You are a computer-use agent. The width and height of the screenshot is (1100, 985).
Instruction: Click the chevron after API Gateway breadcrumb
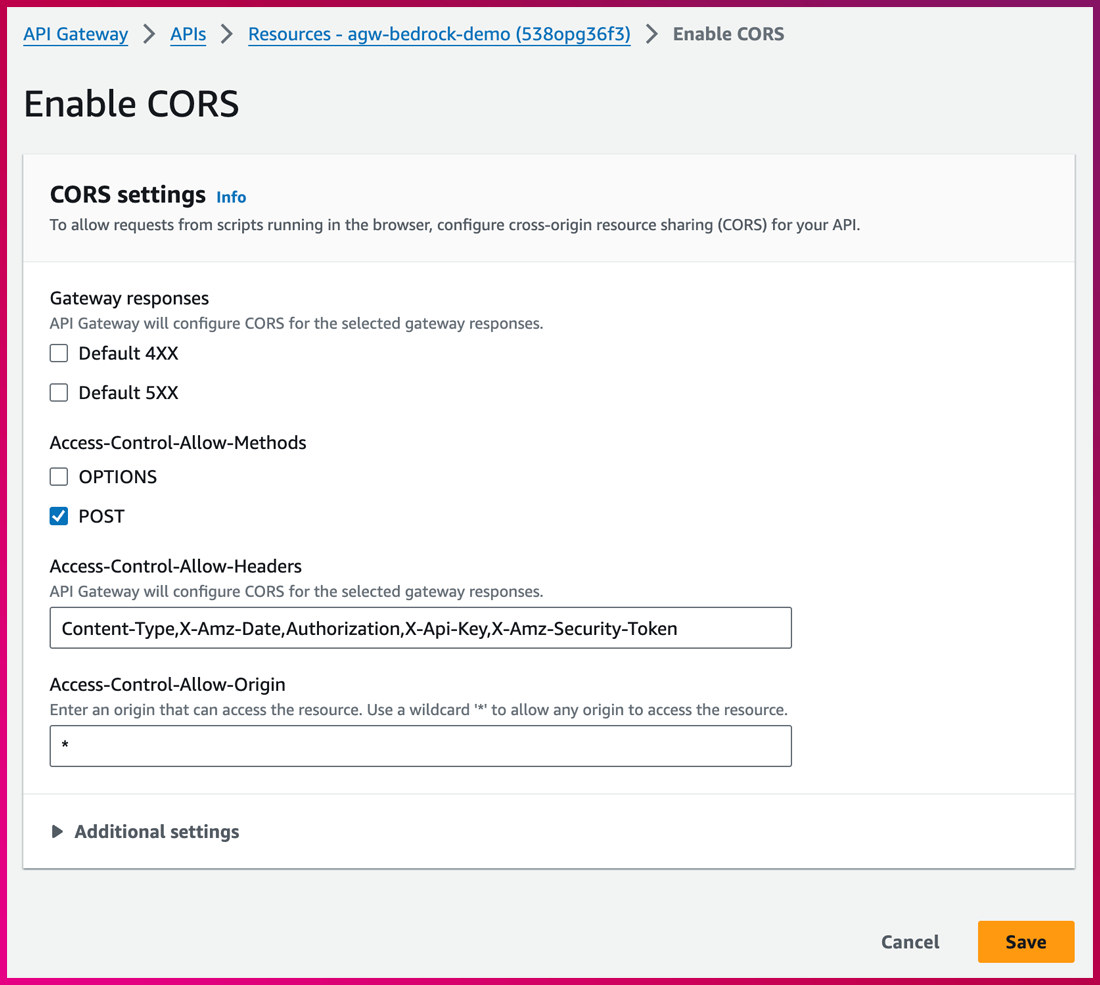[149, 34]
